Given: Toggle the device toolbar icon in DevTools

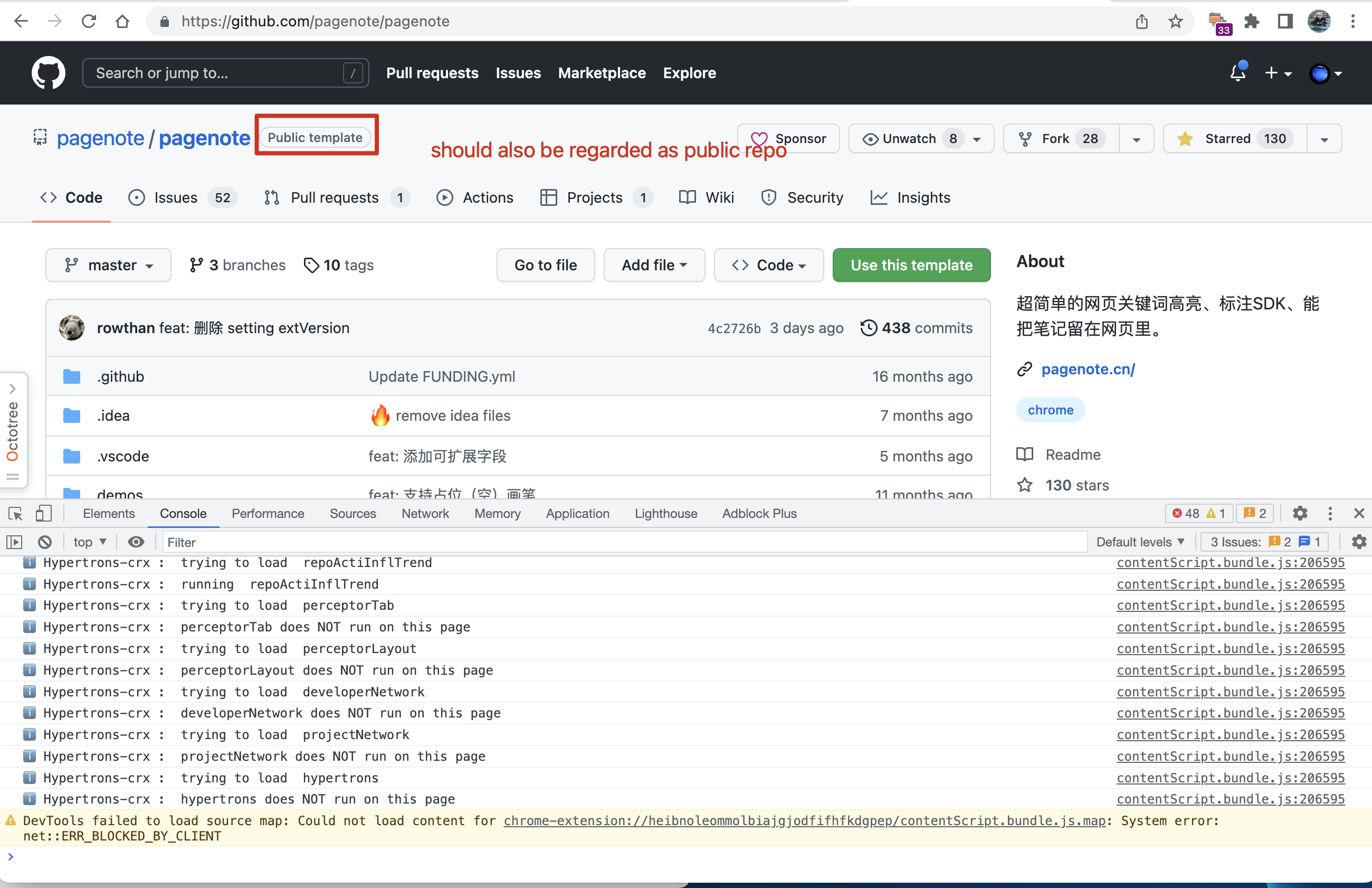Looking at the screenshot, I should (x=44, y=513).
